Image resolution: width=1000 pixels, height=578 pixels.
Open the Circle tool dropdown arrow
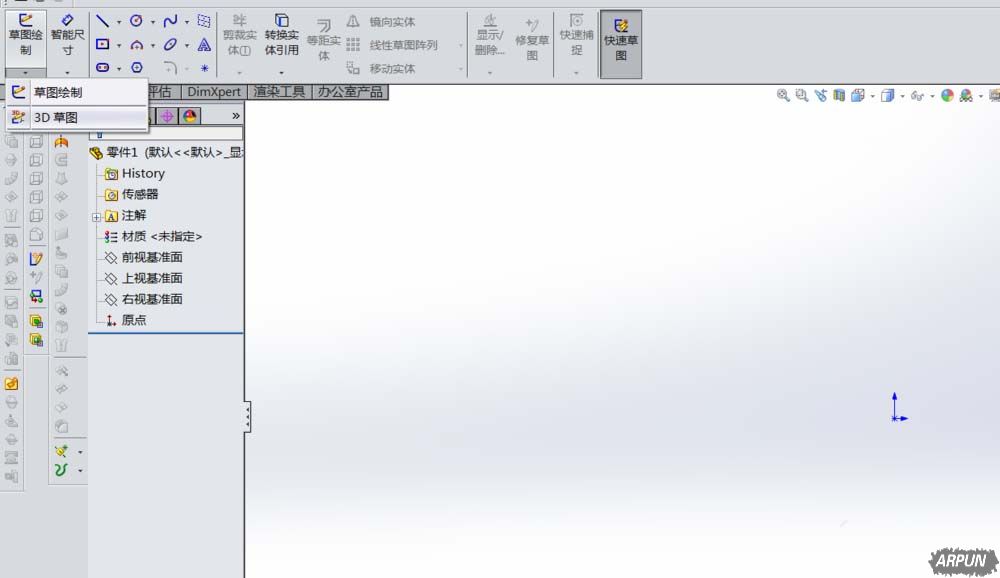click(152, 22)
